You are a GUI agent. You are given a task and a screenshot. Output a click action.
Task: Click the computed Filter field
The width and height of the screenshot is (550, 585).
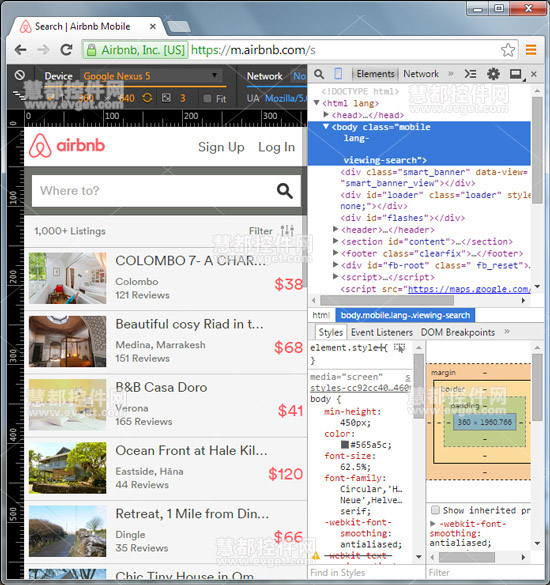click(484, 572)
